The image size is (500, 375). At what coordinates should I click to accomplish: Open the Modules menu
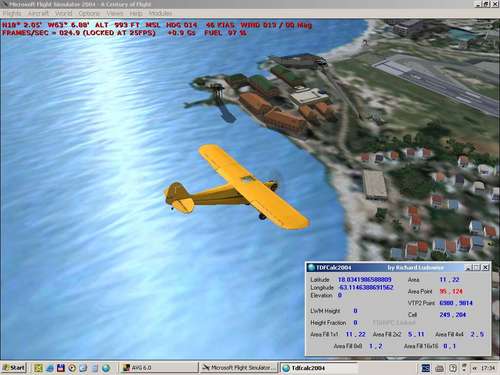pos(160,13)
